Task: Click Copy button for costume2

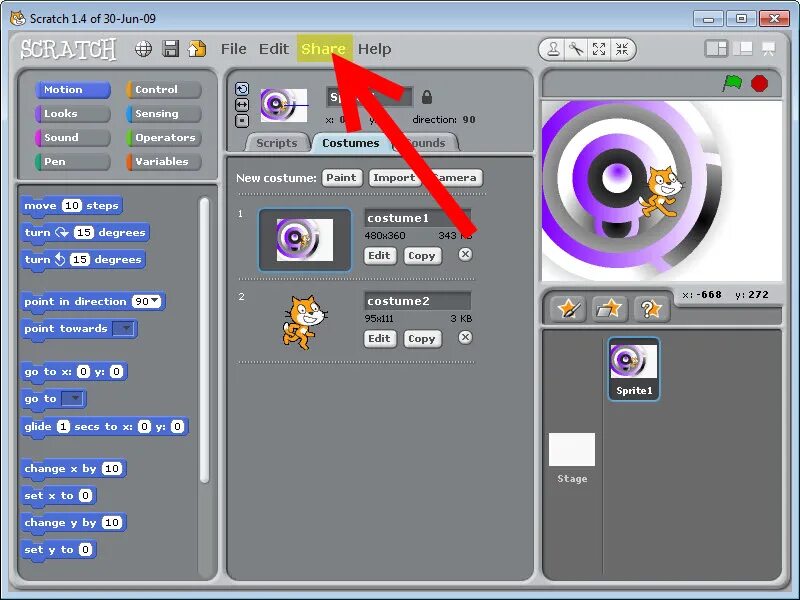Action: [x=422, y=338]
